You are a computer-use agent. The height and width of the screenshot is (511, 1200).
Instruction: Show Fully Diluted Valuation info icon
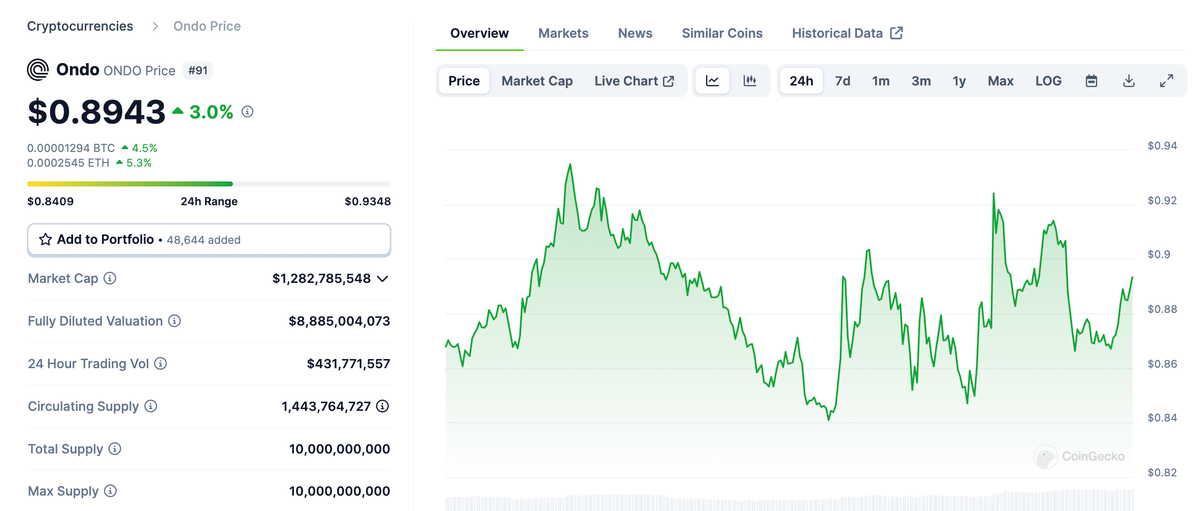point(174,321)
